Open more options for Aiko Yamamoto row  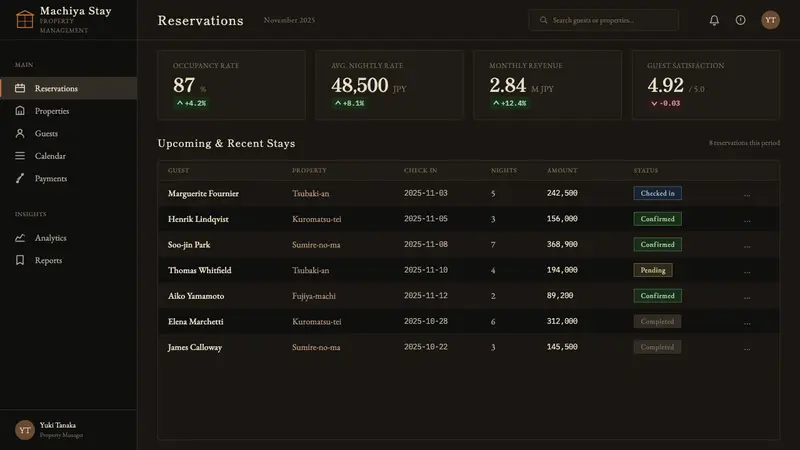[x=747, y=296]
